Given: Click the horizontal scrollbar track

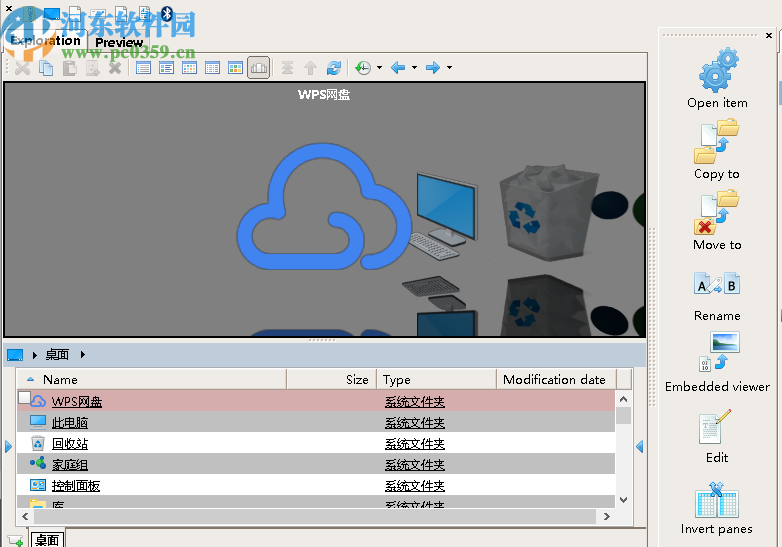Looking at the screenshot, I should pyautogui.click(x=315, y=517).
